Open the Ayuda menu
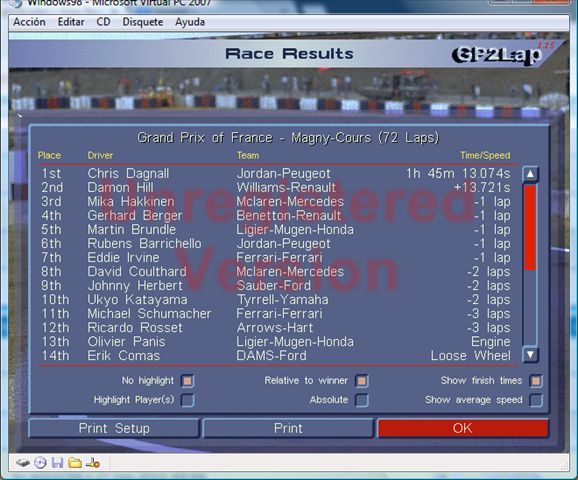Image resolution: width=578 pixels, height=480 pixels. tap(190, 22)
